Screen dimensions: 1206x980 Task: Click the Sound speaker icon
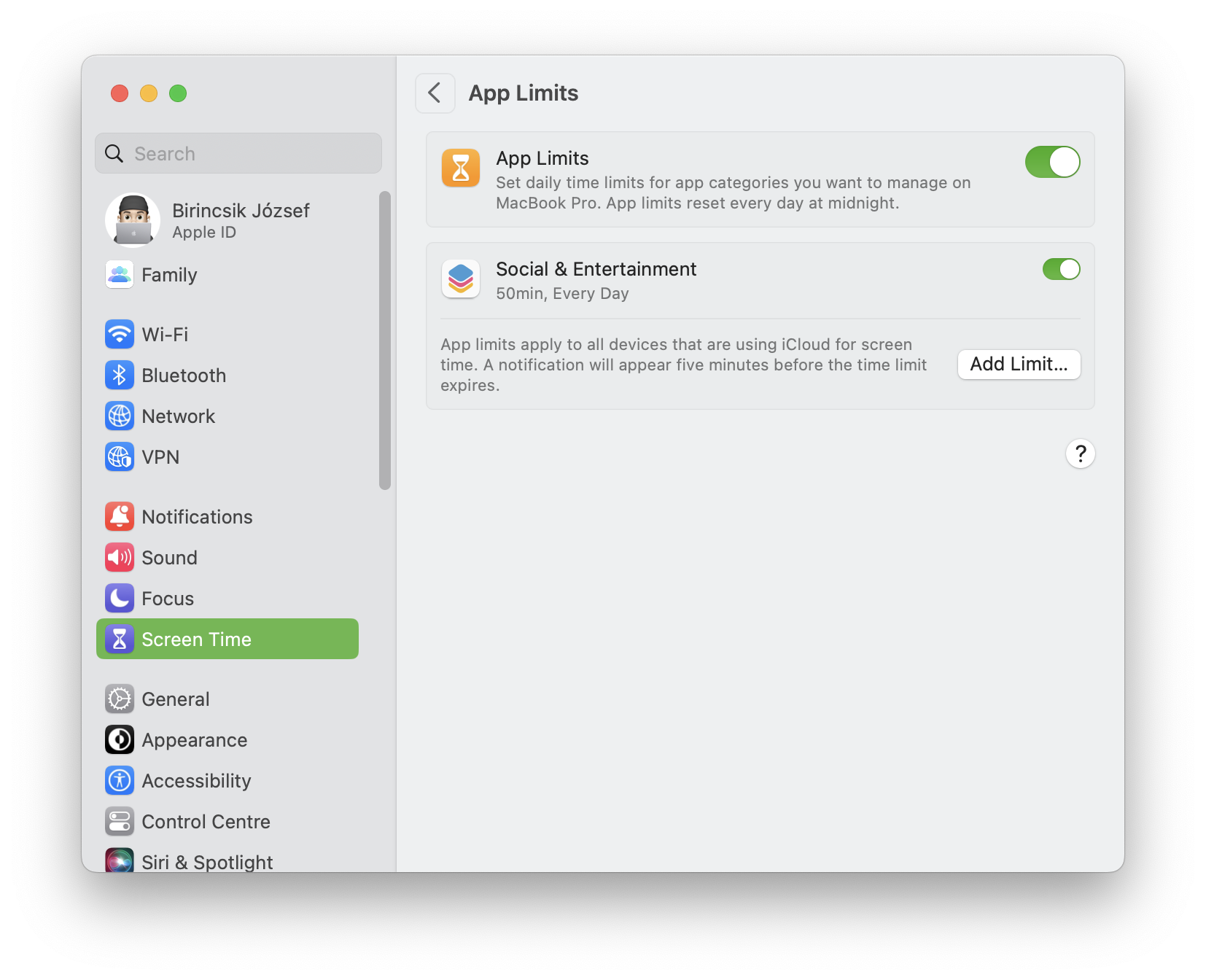click(x=120, y=558)
